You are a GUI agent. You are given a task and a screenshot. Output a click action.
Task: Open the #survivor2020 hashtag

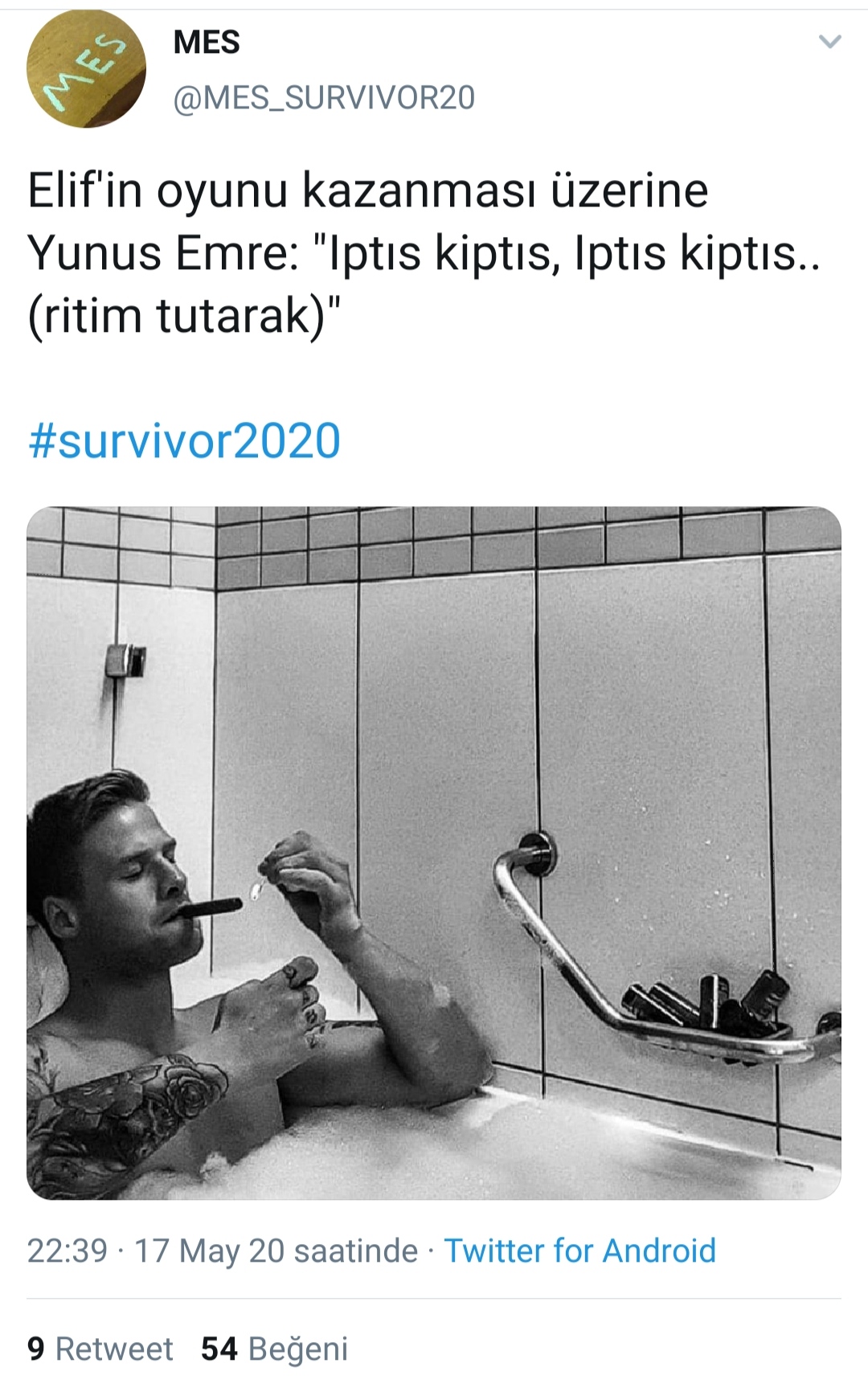pyautogui.click(x=184, y=441)
